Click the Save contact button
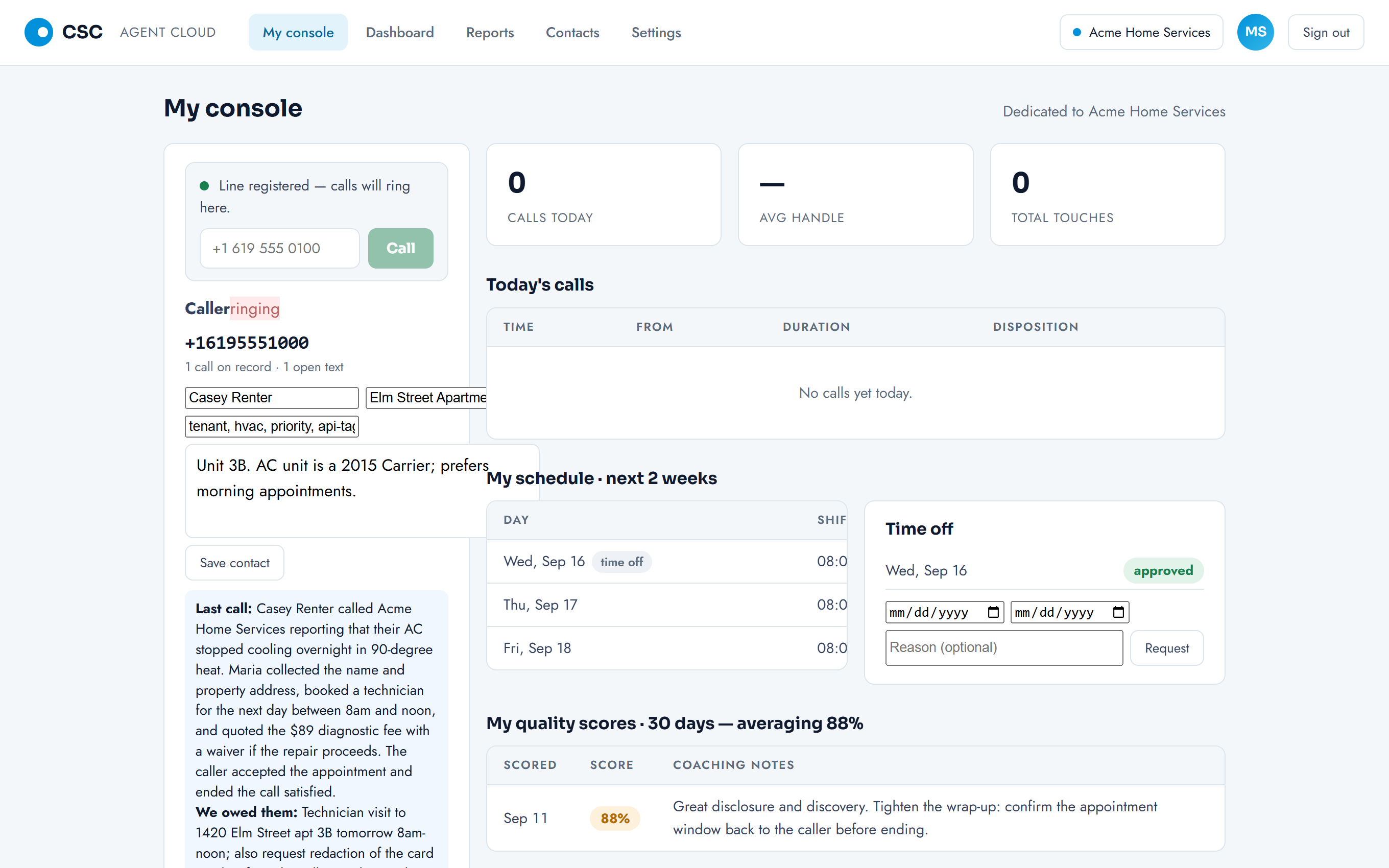 pos(234,563)
